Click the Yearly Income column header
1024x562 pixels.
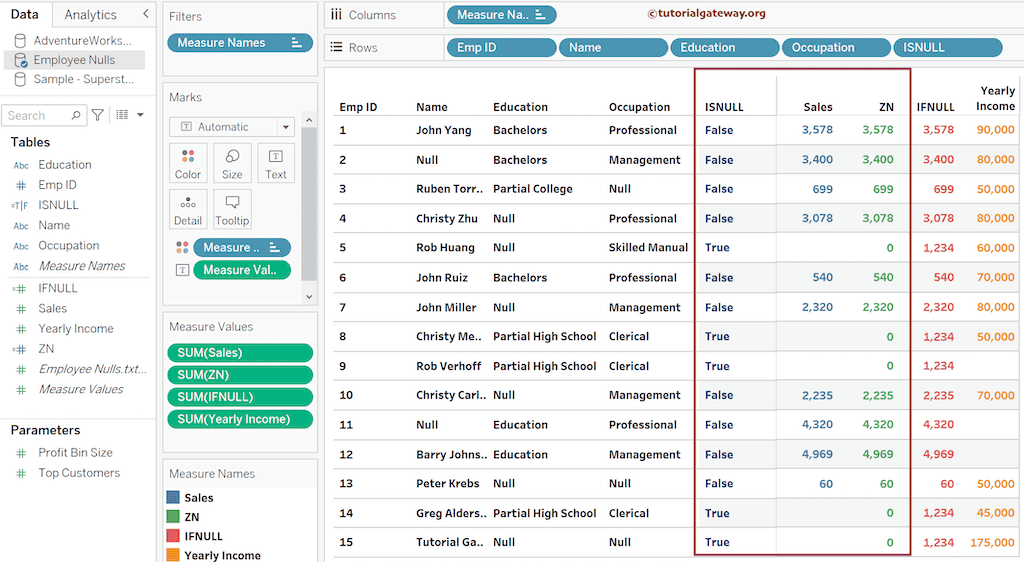[995, 99]
